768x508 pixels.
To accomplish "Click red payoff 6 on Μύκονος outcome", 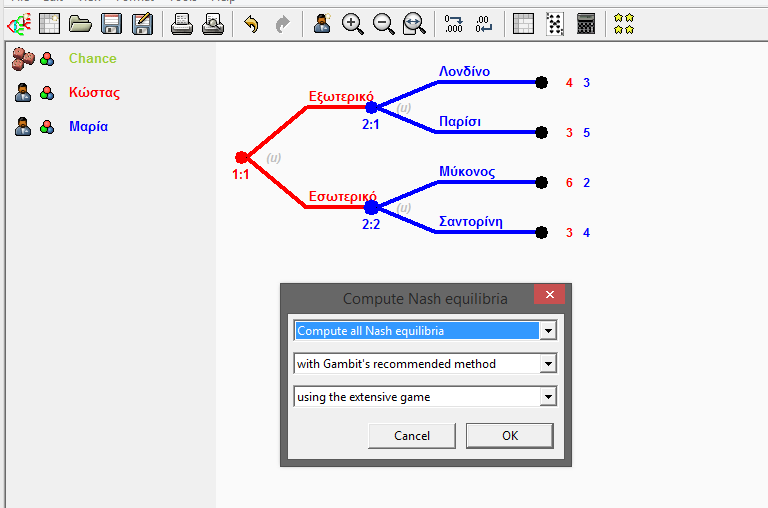I will point(569,183).
